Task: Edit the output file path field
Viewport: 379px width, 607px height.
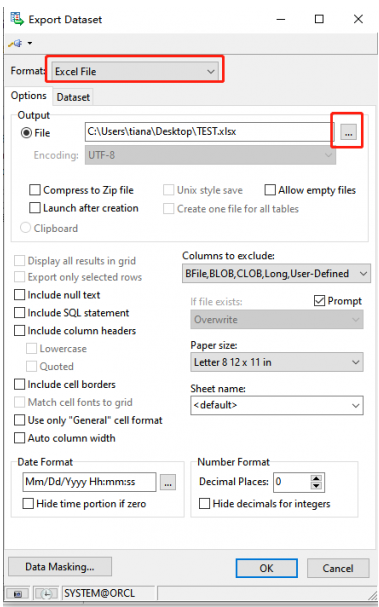Action: tap(209, 132)
